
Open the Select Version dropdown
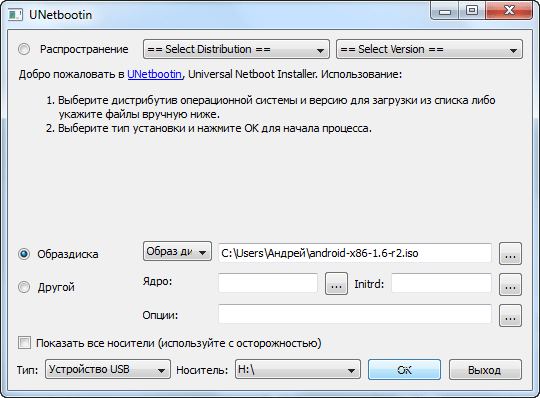tap(429, 49)
